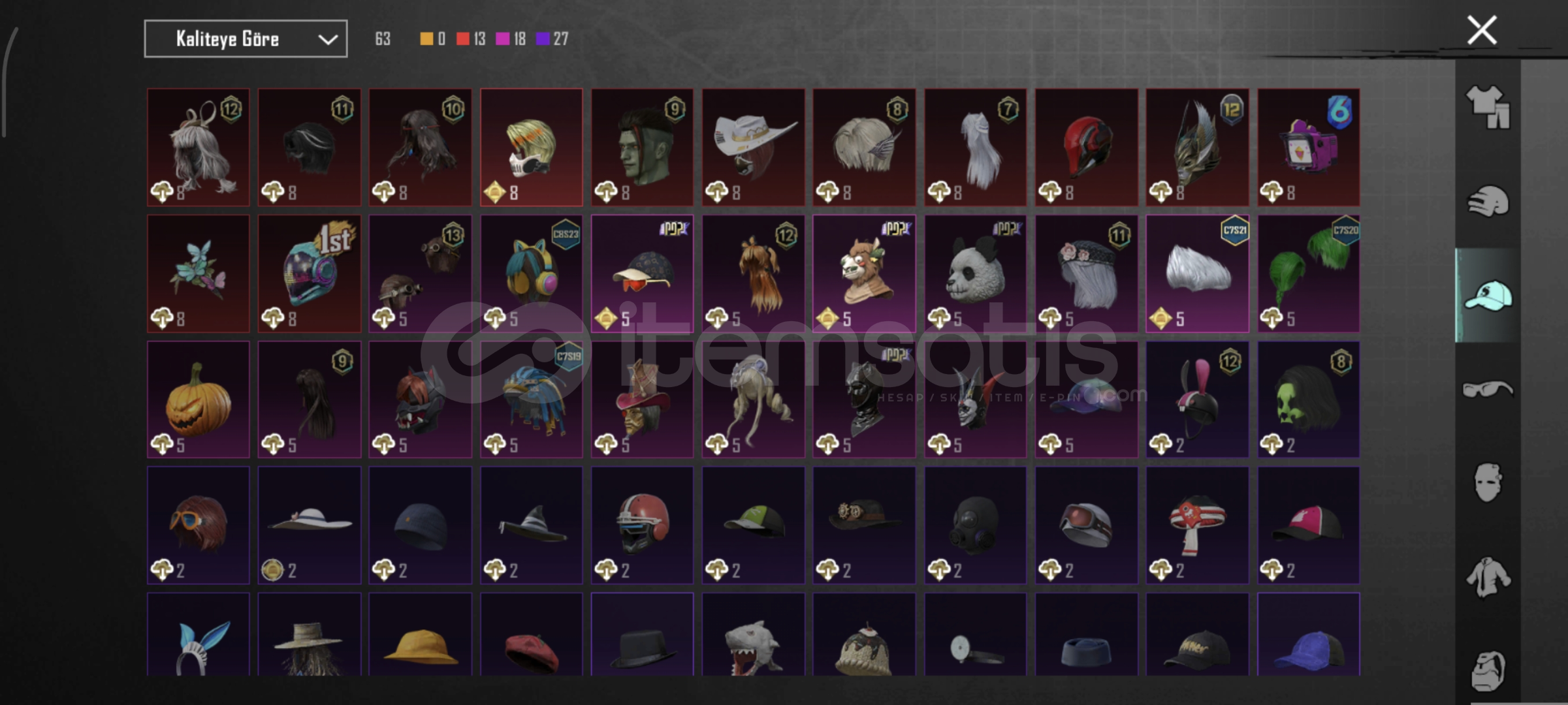The image size is (1568, 705).
Task: Open the glasses category in sidebar
Action: point(1488,389)
